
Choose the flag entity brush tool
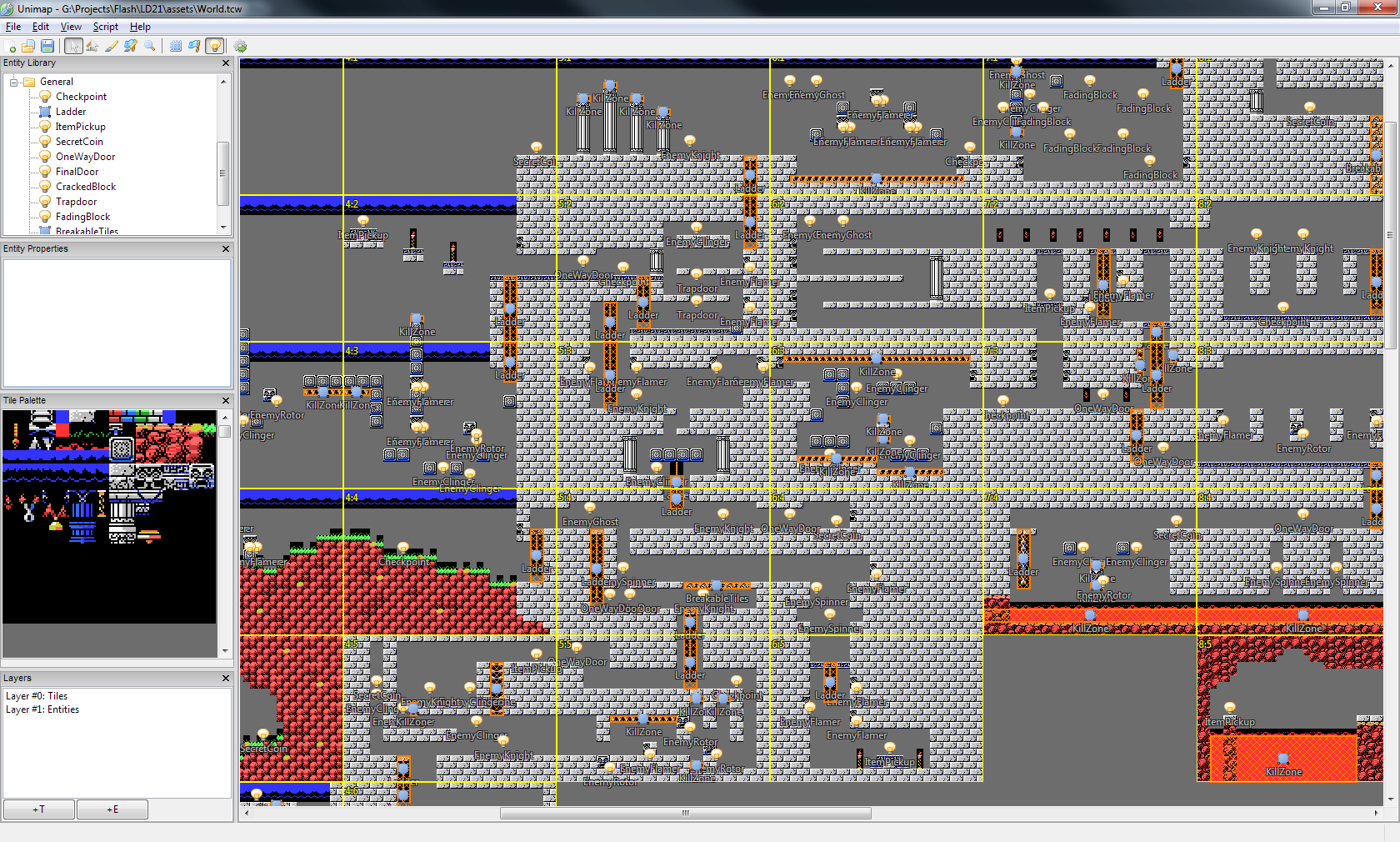click(131, 47)
